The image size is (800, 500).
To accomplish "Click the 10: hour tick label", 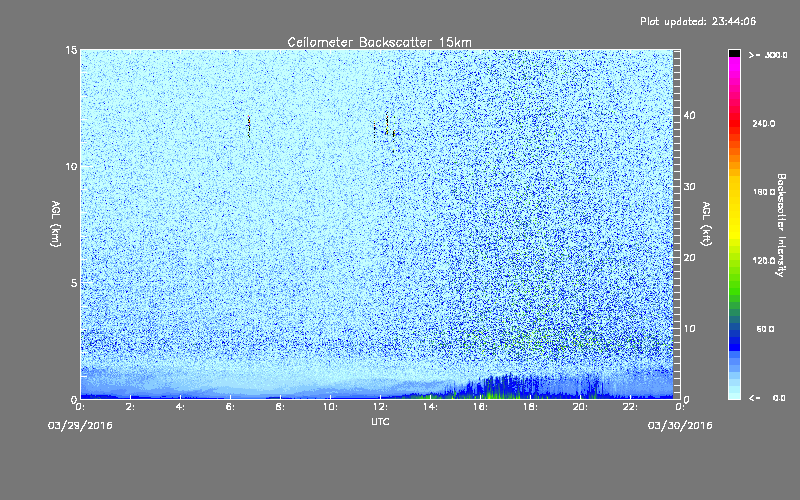I will pos(330,407).
